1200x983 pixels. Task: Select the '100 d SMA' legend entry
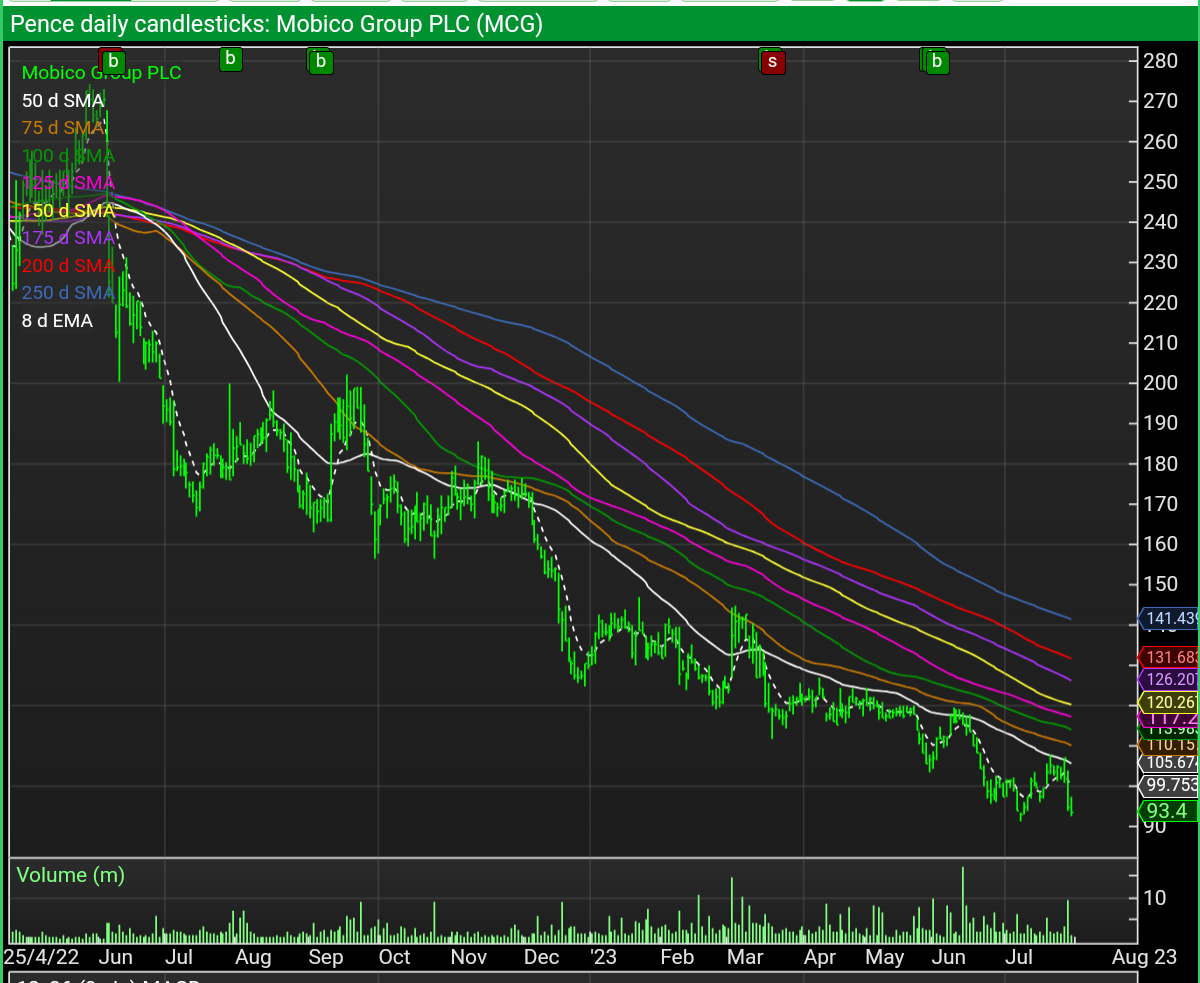tap(68, 156)
